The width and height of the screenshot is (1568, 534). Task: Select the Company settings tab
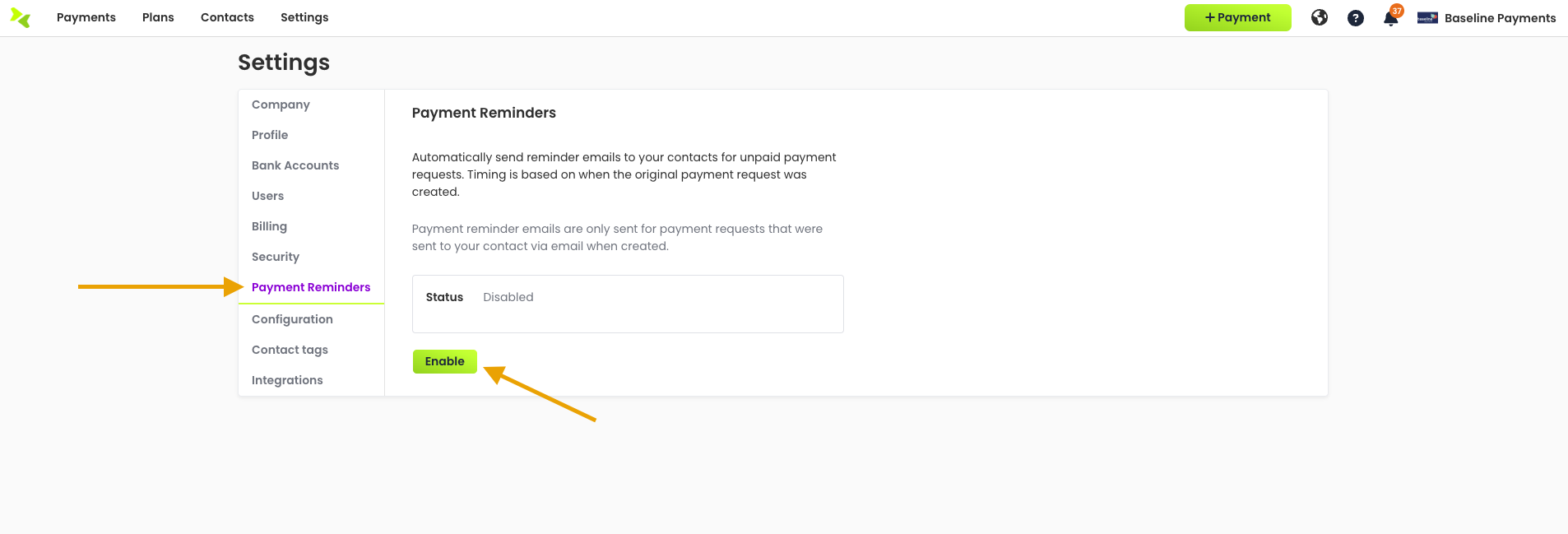tap(281, 104)
